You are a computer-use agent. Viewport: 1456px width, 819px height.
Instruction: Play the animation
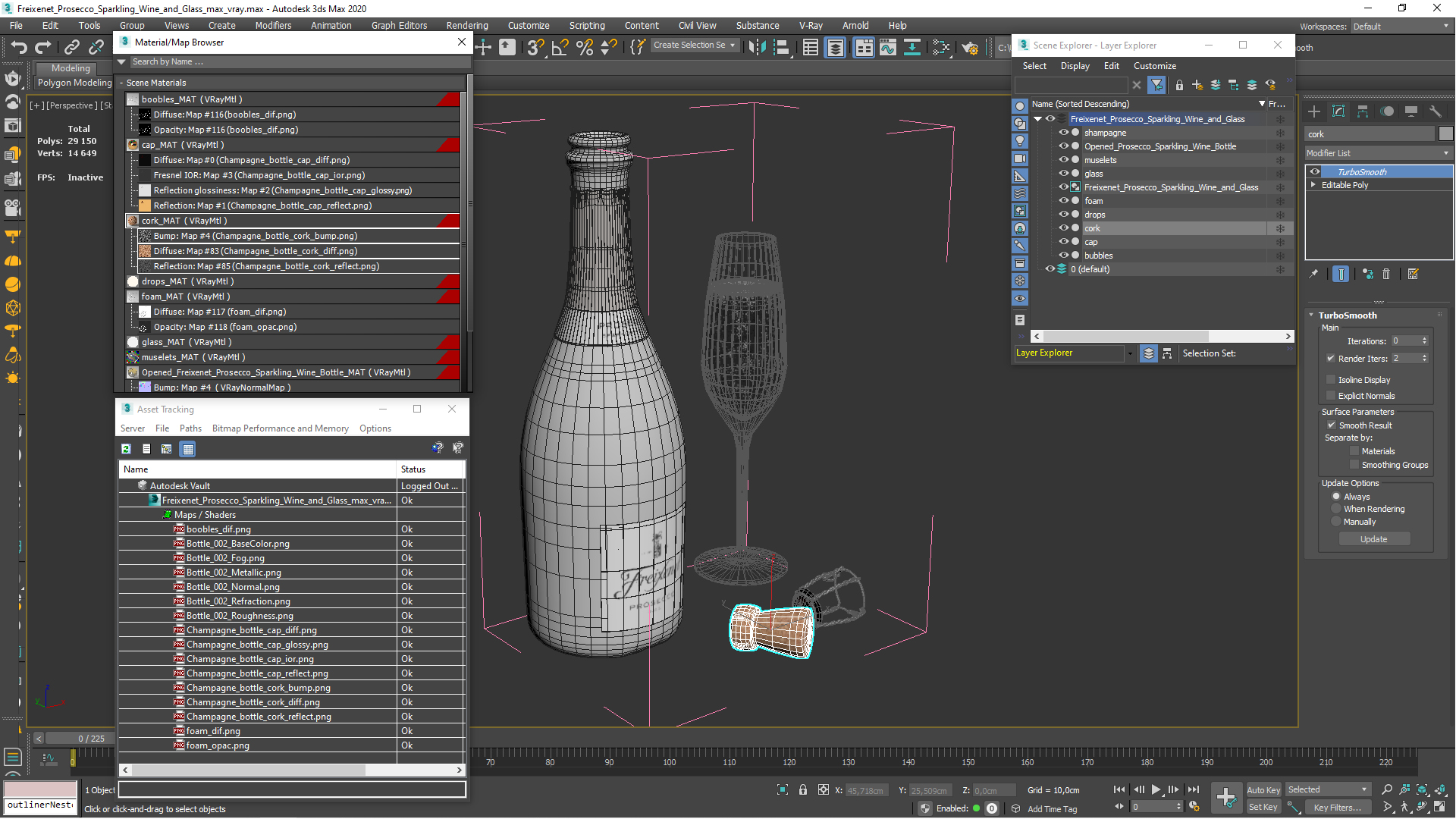pos(1156,789)
